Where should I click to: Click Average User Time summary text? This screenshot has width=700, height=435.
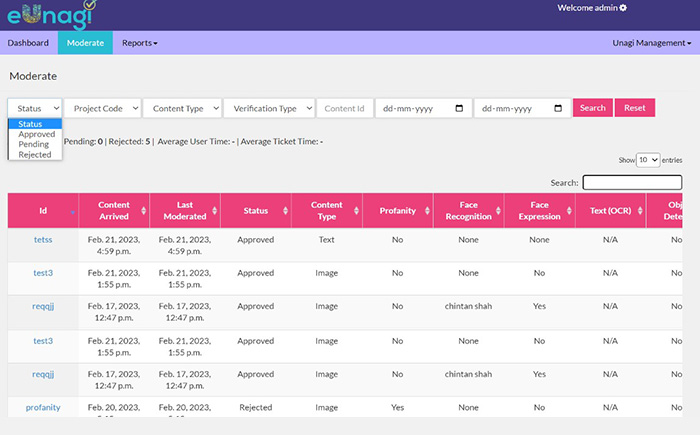196,142
